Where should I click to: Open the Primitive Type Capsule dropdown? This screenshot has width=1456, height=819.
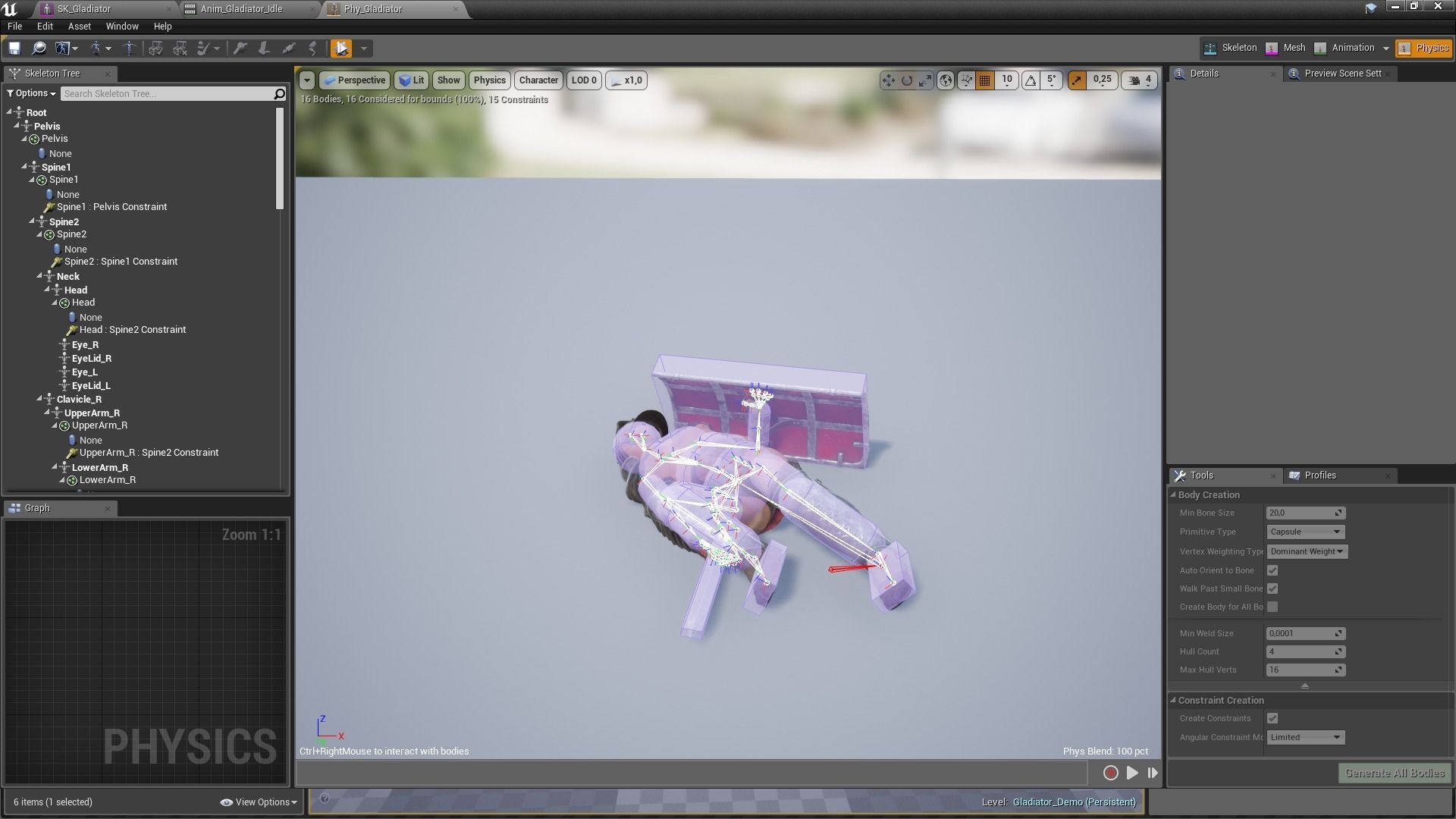pos(1305,532)
